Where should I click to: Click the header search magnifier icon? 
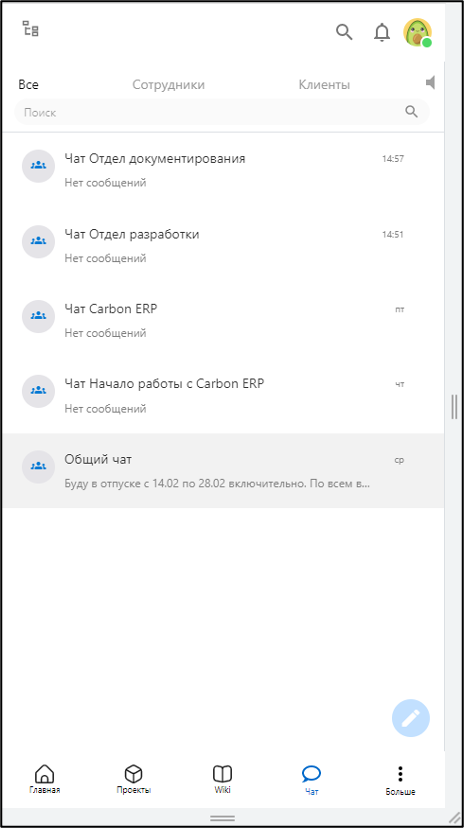click(344, 32)
